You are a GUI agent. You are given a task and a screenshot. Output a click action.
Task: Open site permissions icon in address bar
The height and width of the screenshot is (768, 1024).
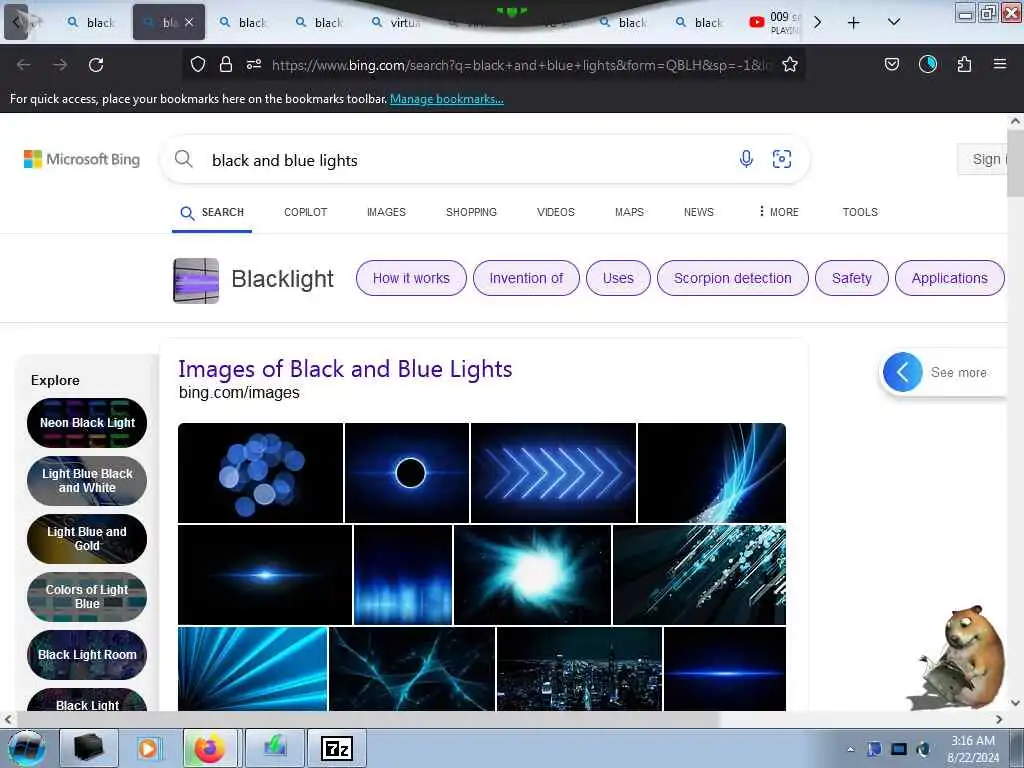[x=254, y=64]
